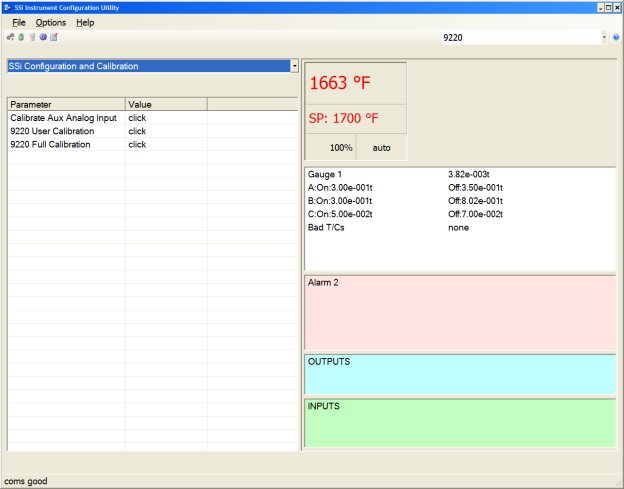The image size is (624, 489).
Task: Open the 9220 instrument dropdown
Action: tap(604, 37)
